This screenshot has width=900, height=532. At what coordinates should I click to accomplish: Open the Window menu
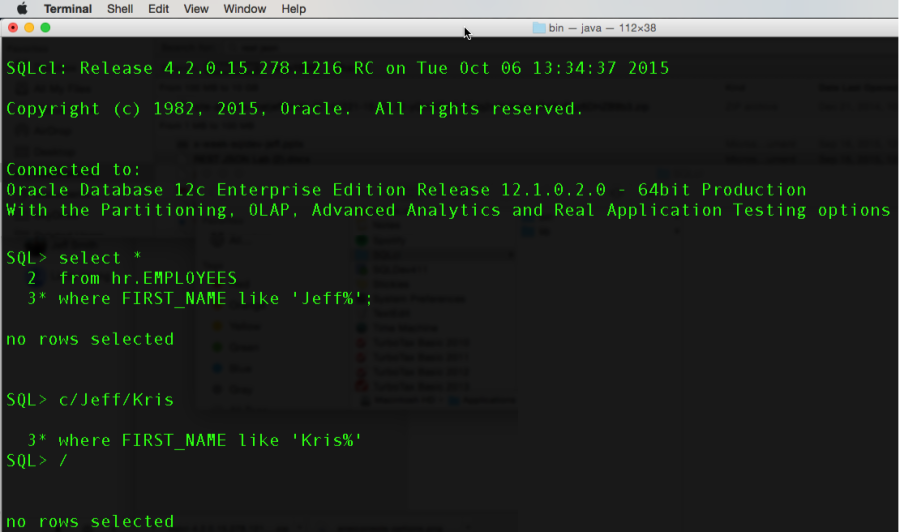(x=244, y=9)
